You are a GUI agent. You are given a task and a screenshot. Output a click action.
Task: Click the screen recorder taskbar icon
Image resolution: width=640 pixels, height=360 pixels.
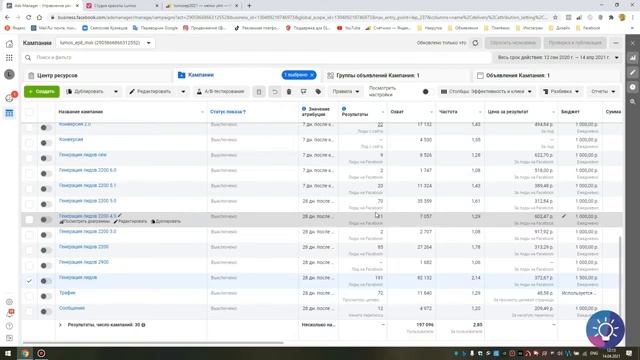coord(41,353)
